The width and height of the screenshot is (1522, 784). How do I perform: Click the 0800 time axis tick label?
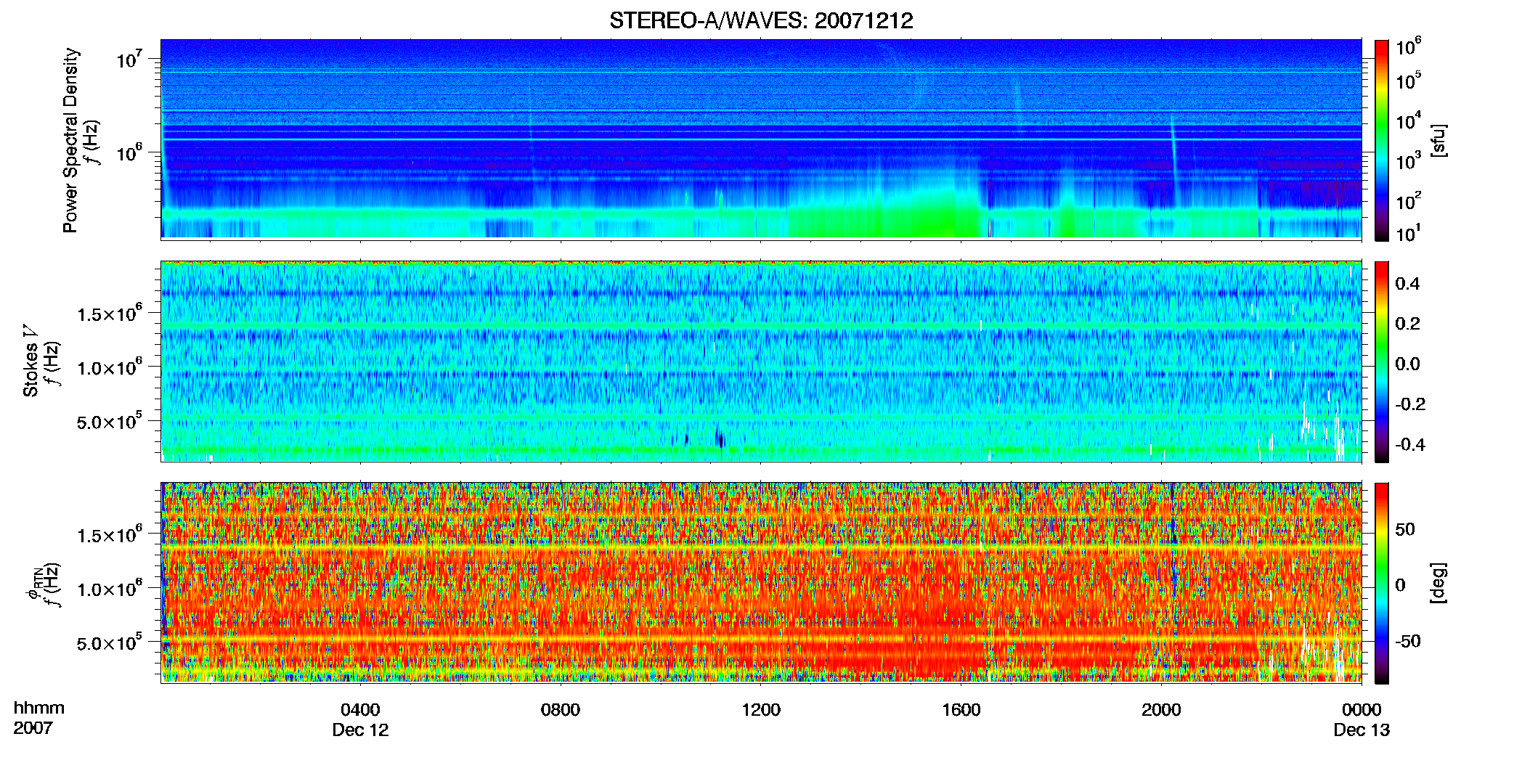(x=561, y=710)
